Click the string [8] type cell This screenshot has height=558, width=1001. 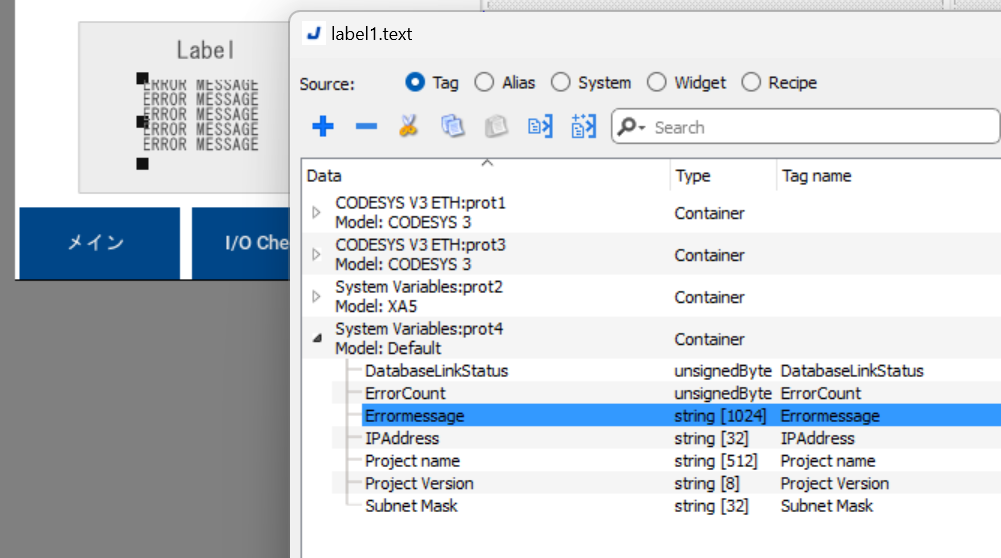tap(707, 483)
